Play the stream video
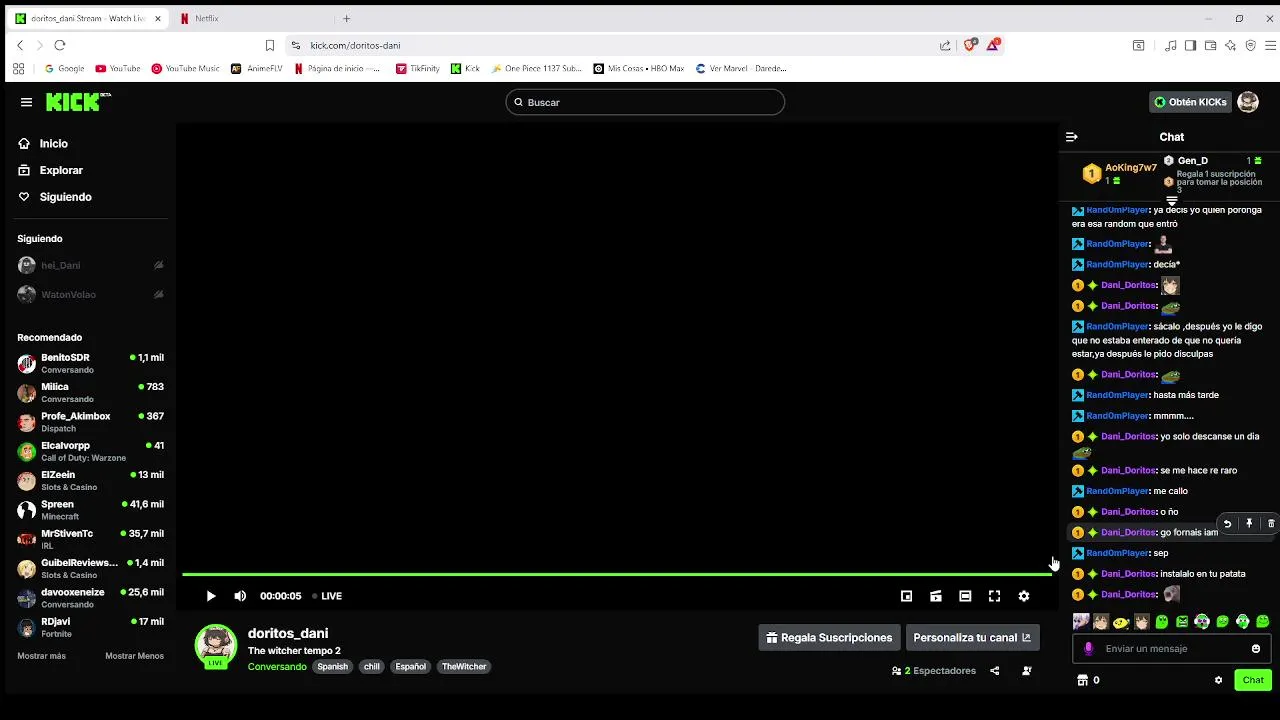This screenshot has height=720, width=1280. click(211, 596)
